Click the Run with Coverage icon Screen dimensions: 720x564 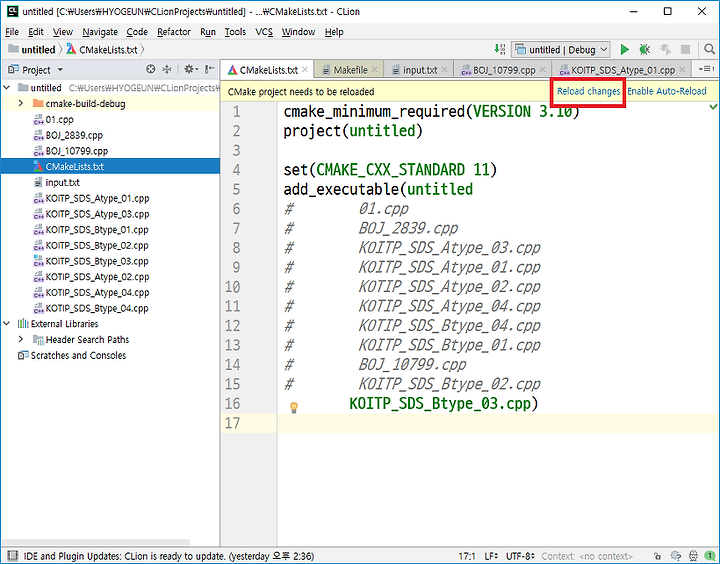(665, 49)
